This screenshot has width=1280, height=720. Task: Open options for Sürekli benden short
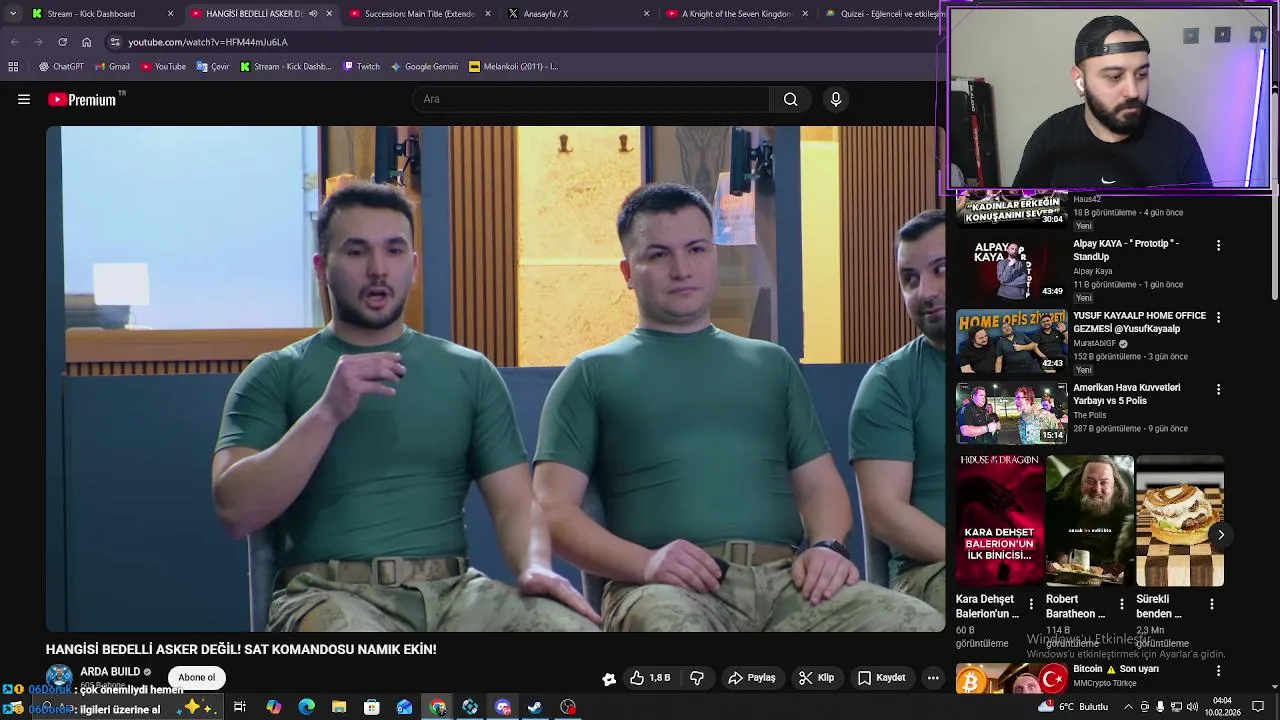[x=1211, y=604]
